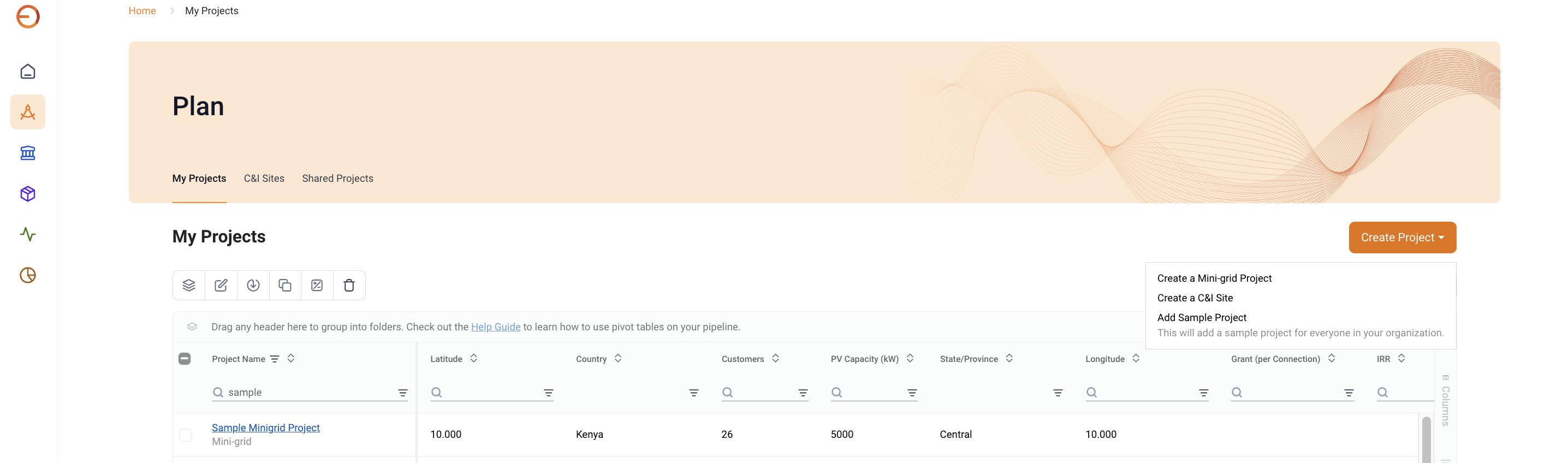Open the pie chart sidebar icon
The height and width of the screenshot is (463, 1568).
pos(28,275)
